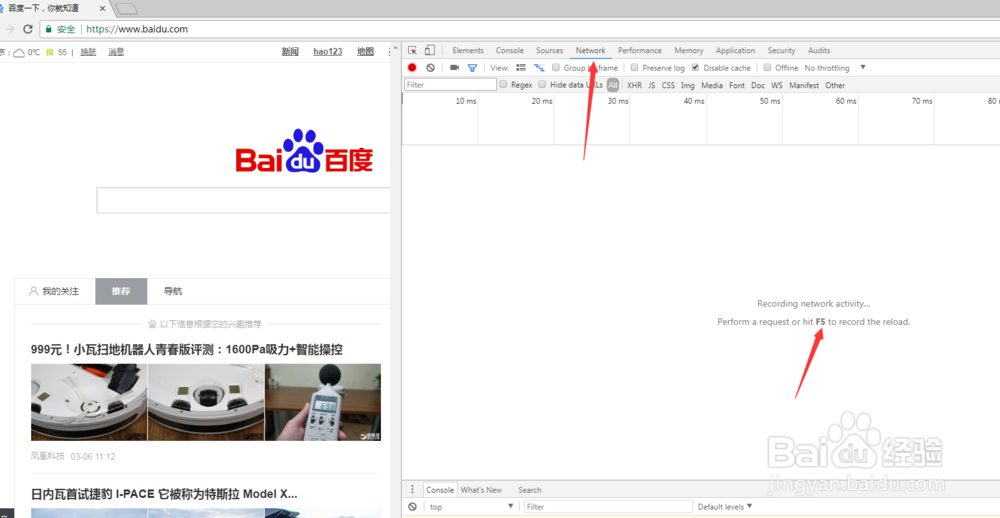
Task: Tick the Offline checkbox
Action: (x=768, y=68)
